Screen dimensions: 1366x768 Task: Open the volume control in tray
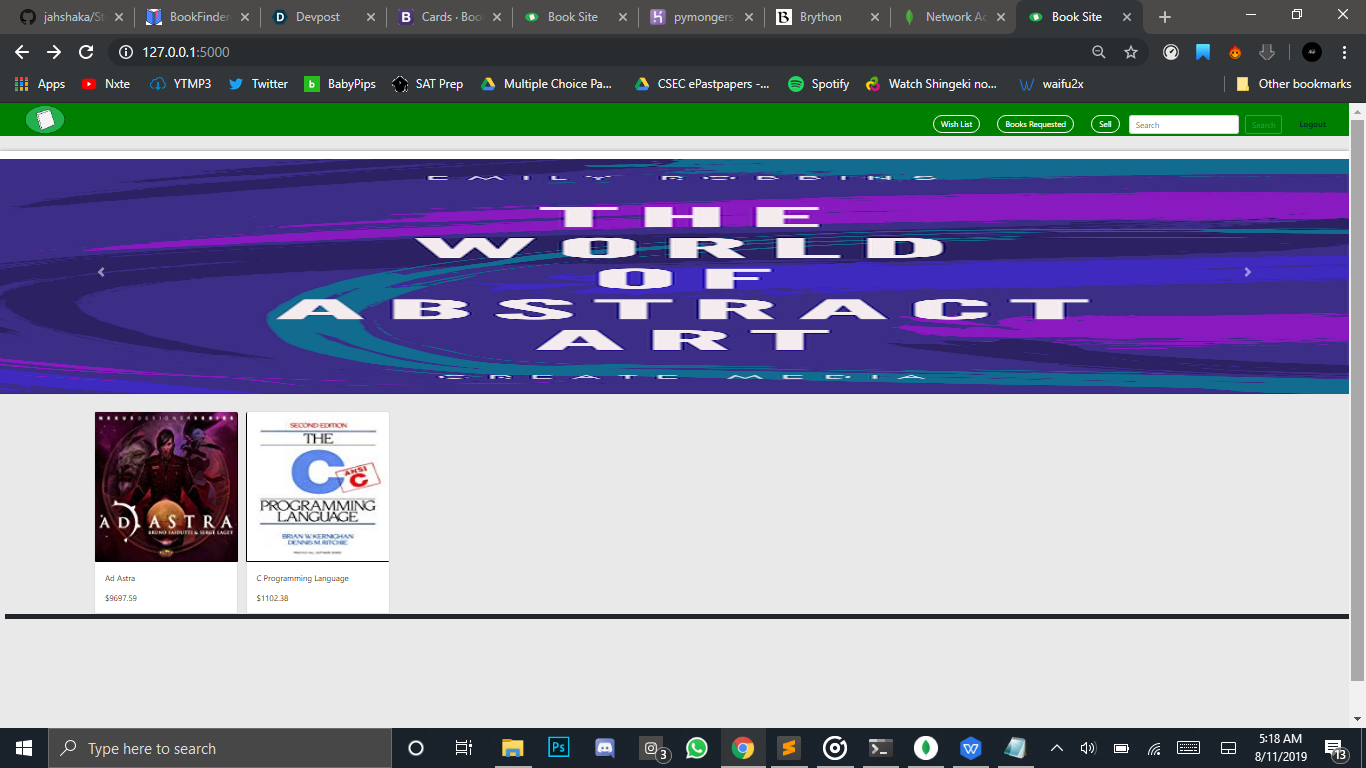coord(1089,748)
